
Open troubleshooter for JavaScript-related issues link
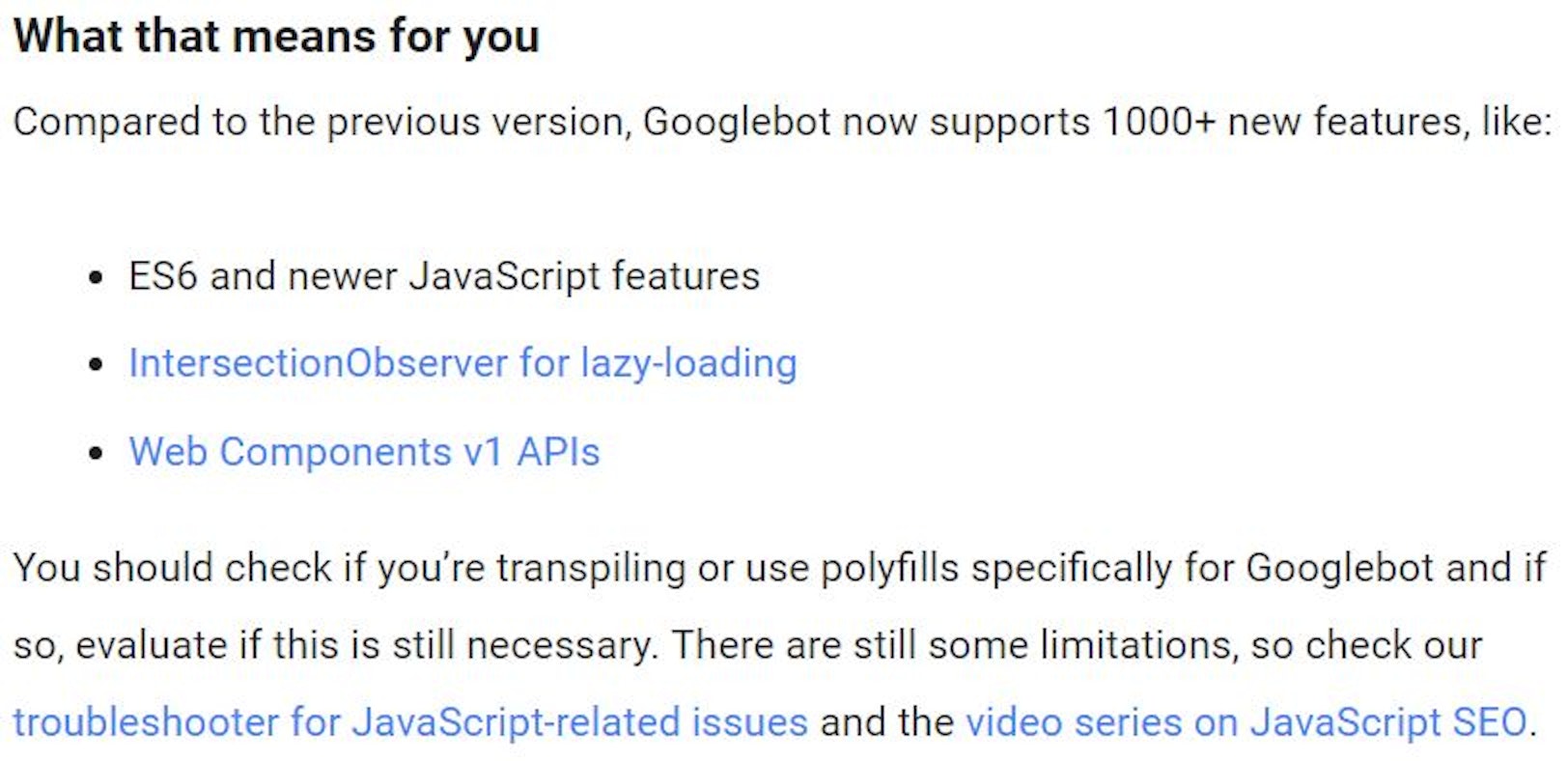point(410,722)
